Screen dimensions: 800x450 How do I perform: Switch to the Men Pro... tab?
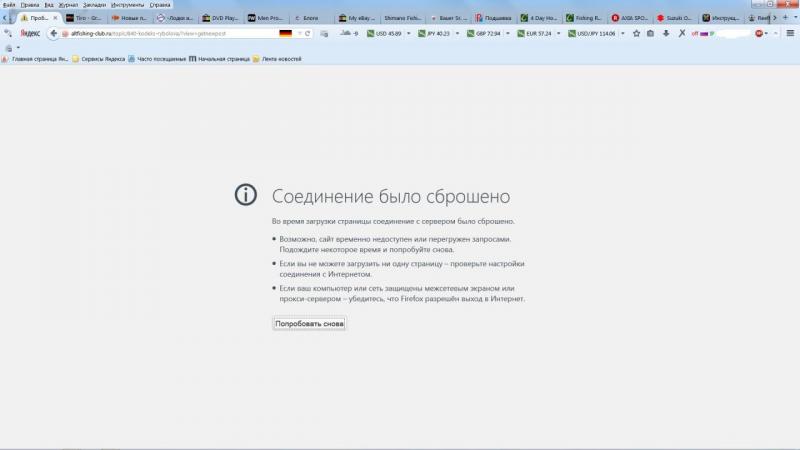(265, 18)
